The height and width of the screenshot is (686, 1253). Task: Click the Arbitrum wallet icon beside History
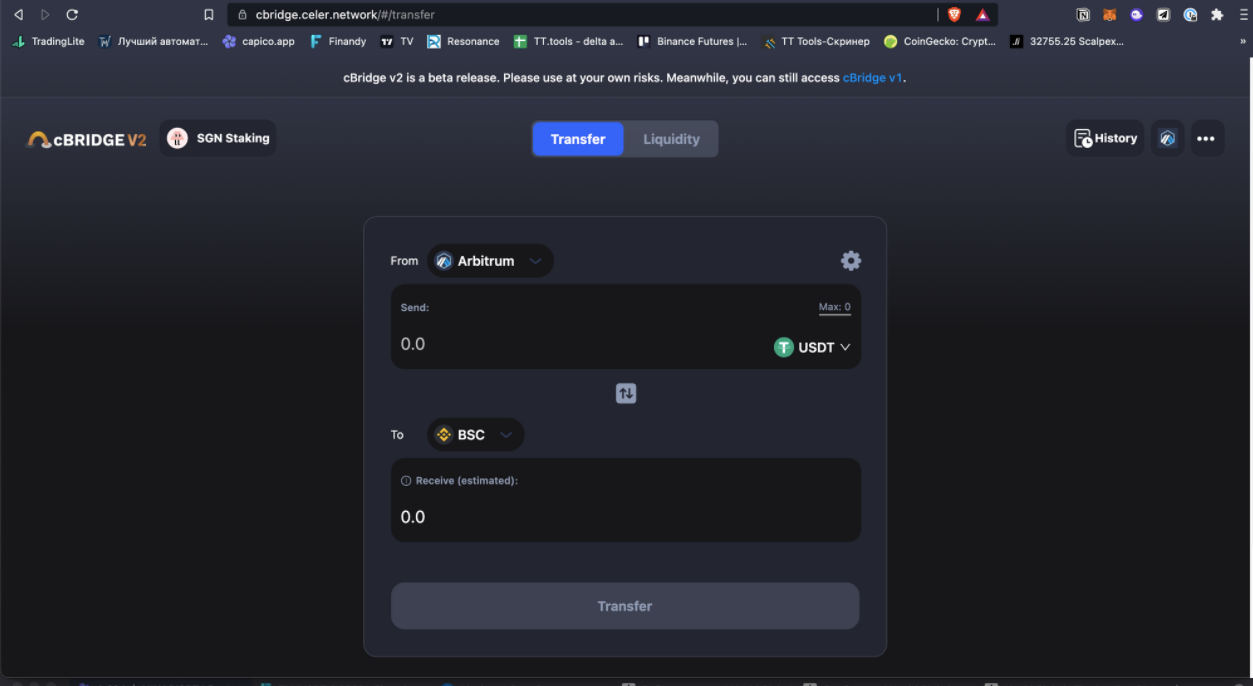1167,138
